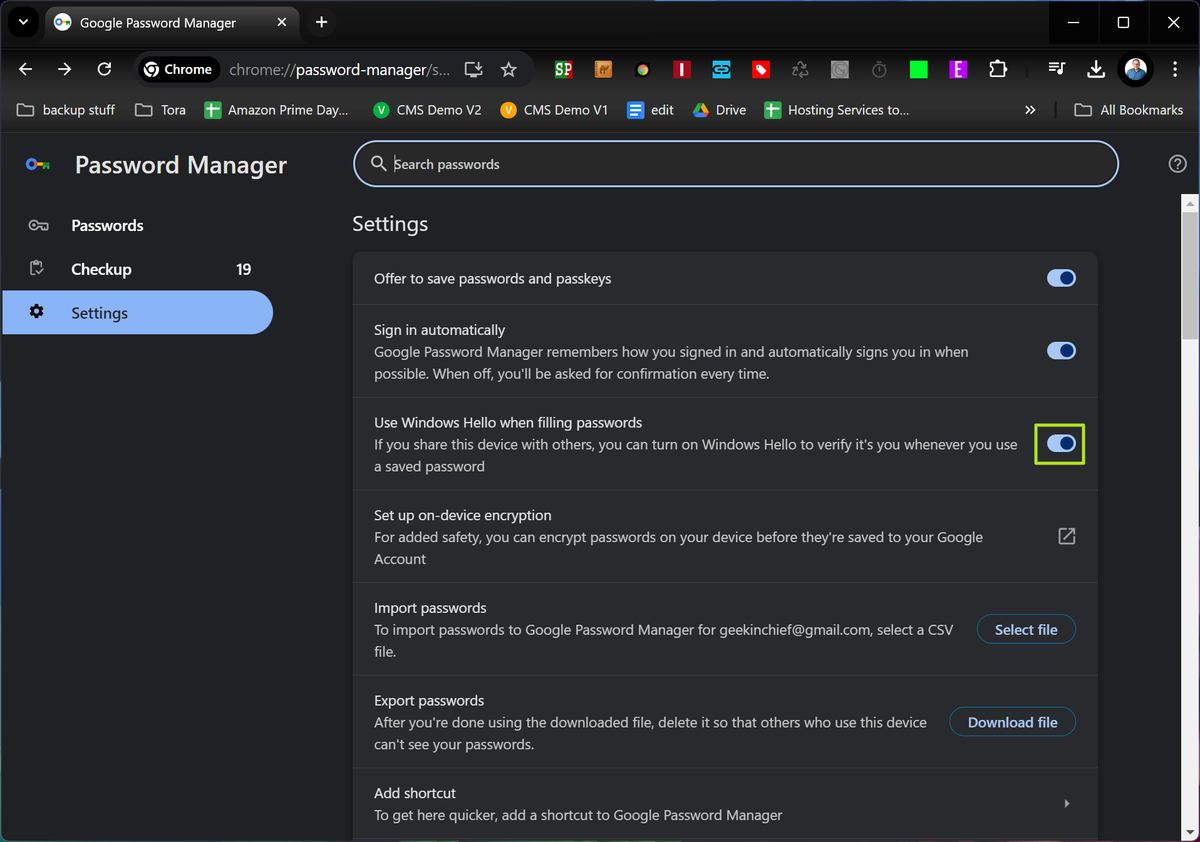Screen dimensions: 1200x842
Task: Open the Extensions puzzle icon
Action: (998, 69)
